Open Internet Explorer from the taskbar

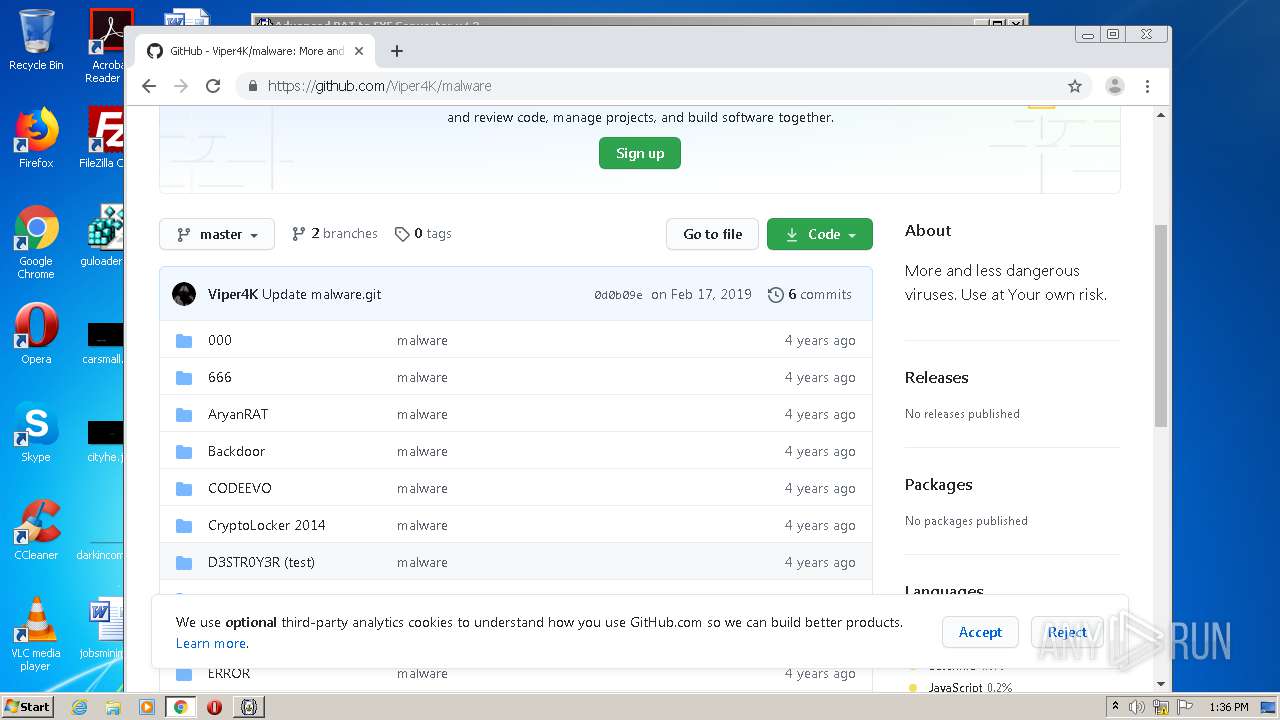79,707
